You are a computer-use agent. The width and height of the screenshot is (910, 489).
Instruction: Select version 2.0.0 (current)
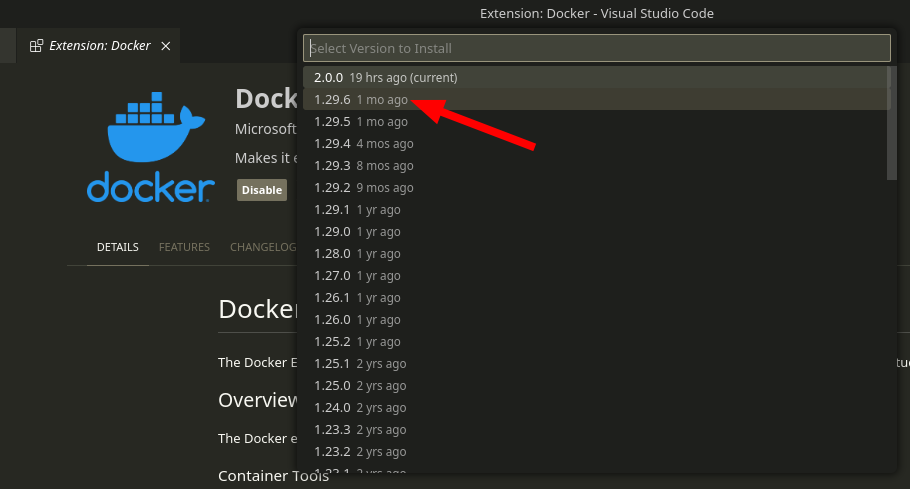pos(597,77)
